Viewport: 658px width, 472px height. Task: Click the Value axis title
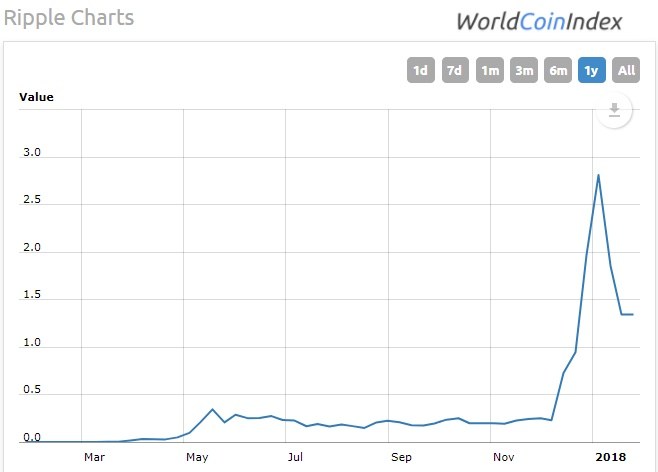(x=37, y=97)
